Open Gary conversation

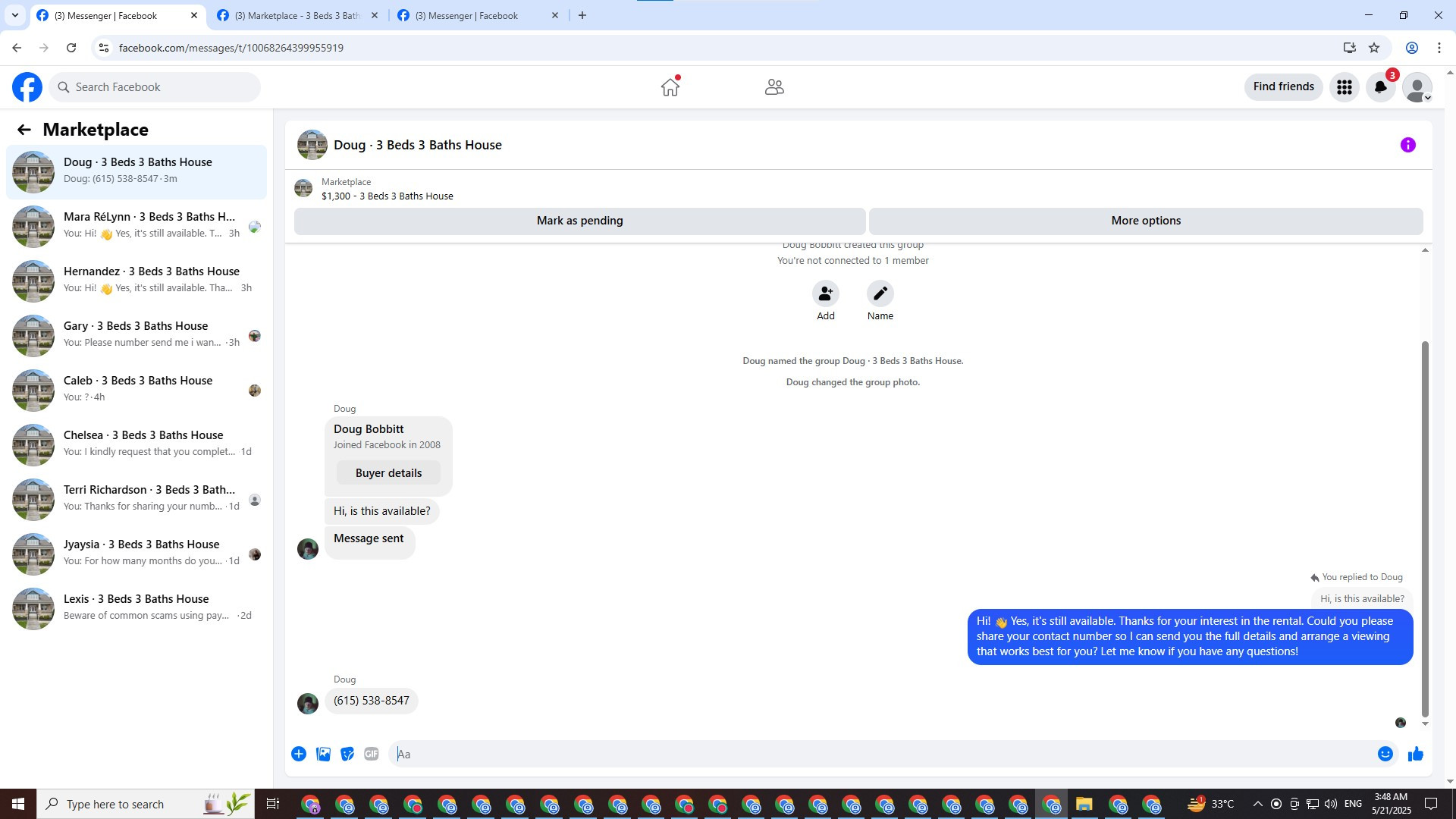pos(136,335)
